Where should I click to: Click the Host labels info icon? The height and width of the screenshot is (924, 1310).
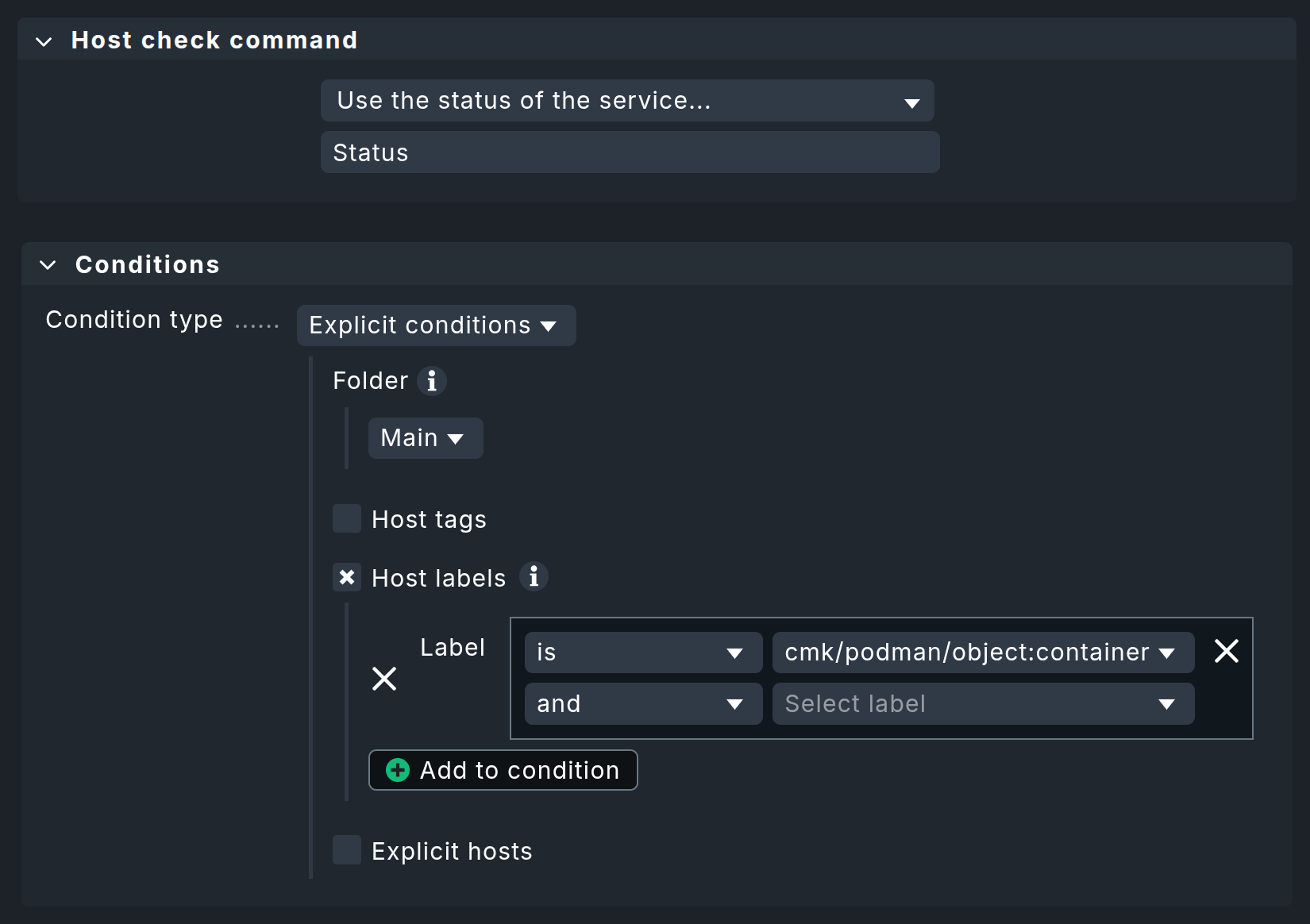pyautogui.click(x=533, y=577)
